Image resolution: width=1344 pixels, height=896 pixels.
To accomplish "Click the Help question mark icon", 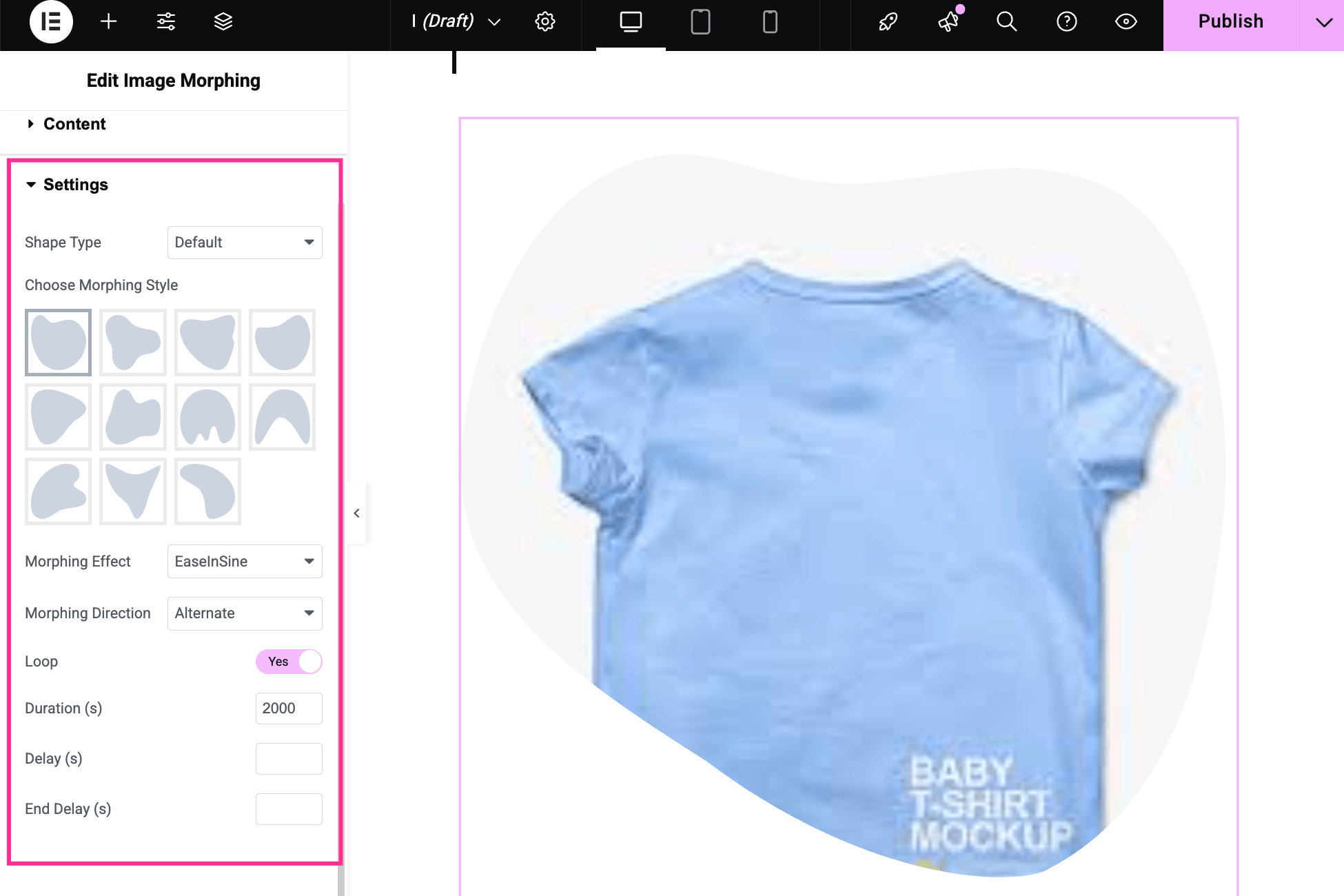I will point(1066,22).
